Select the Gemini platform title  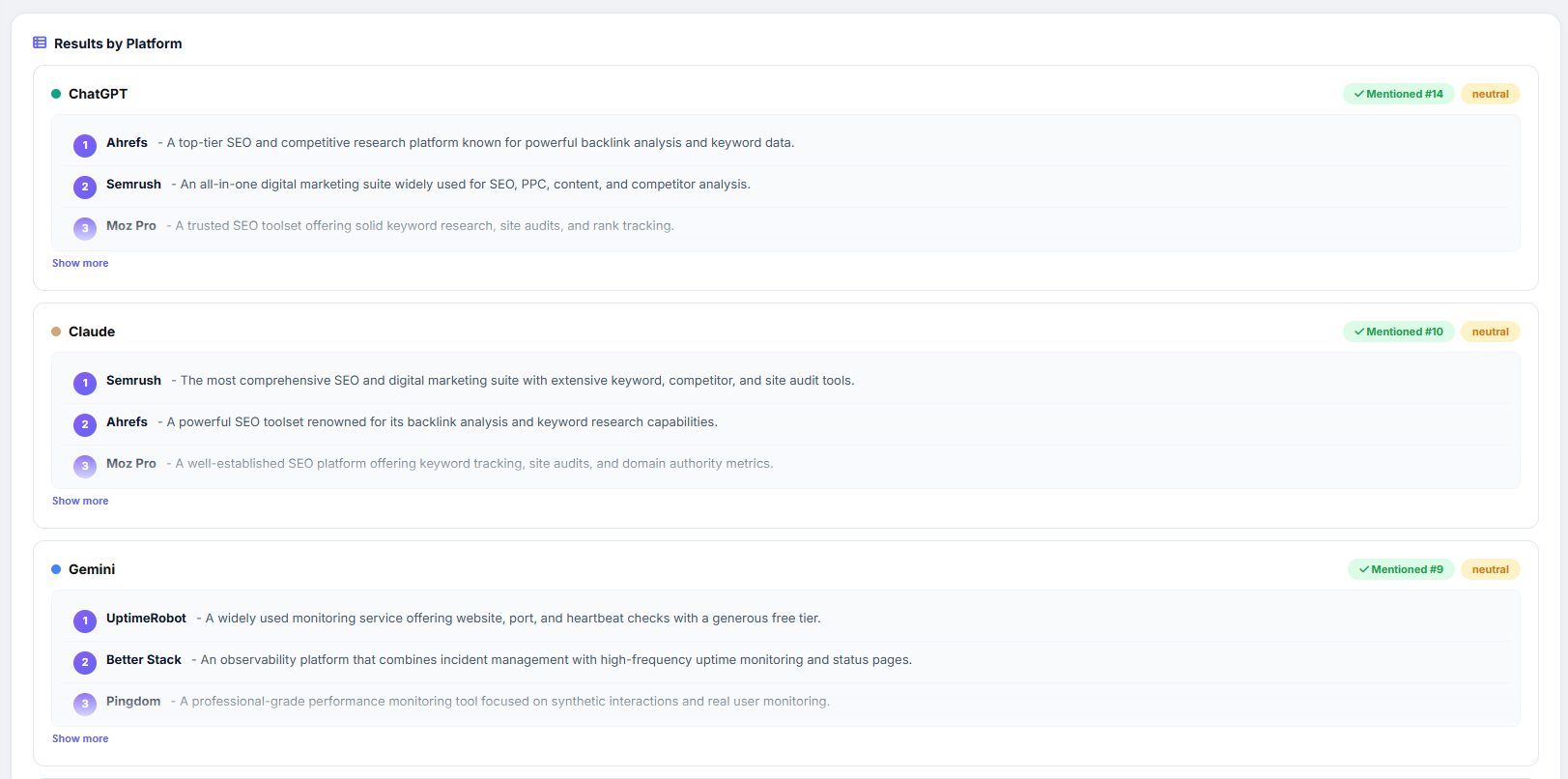pos(92,569)
